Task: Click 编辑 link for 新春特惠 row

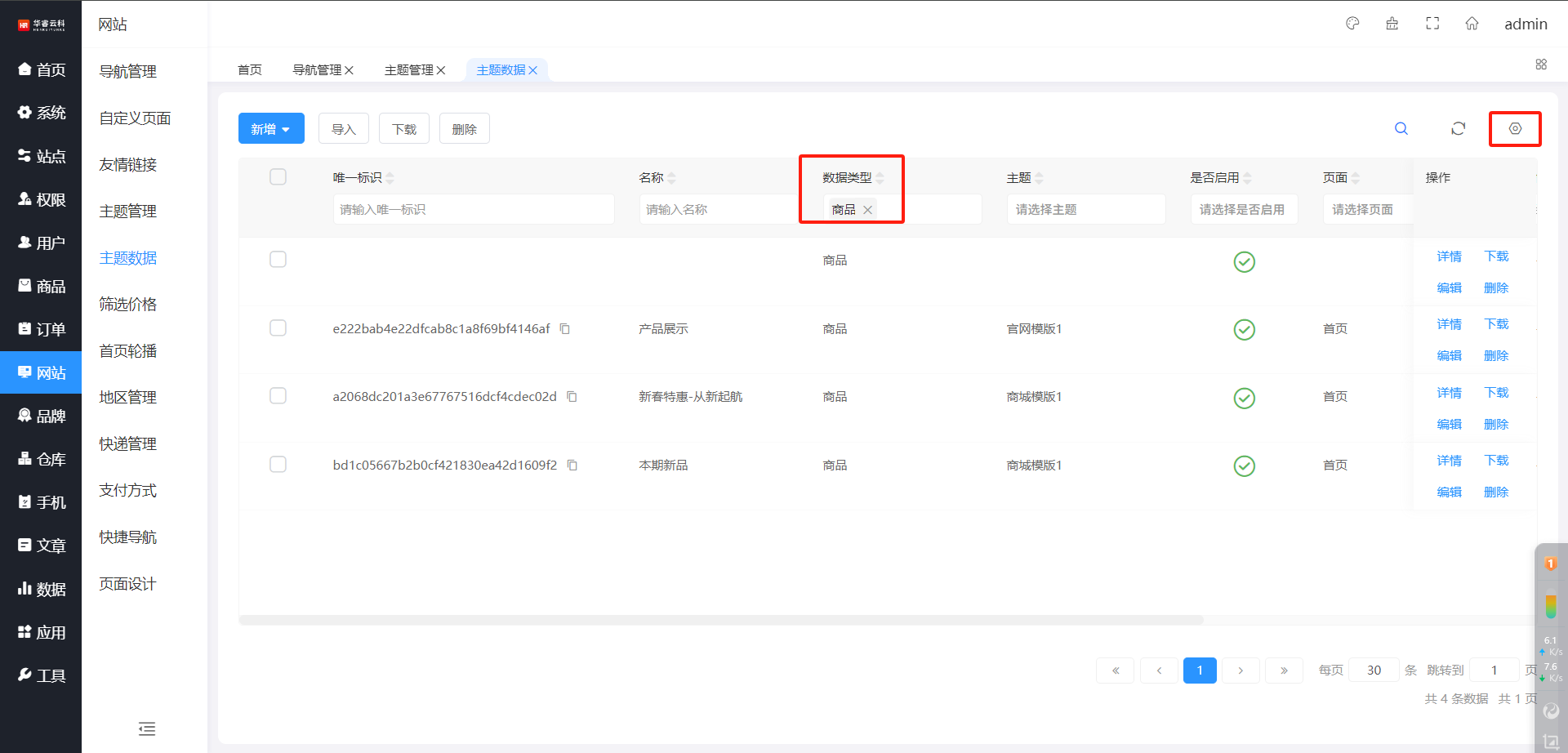Action: coord(1449,424)
